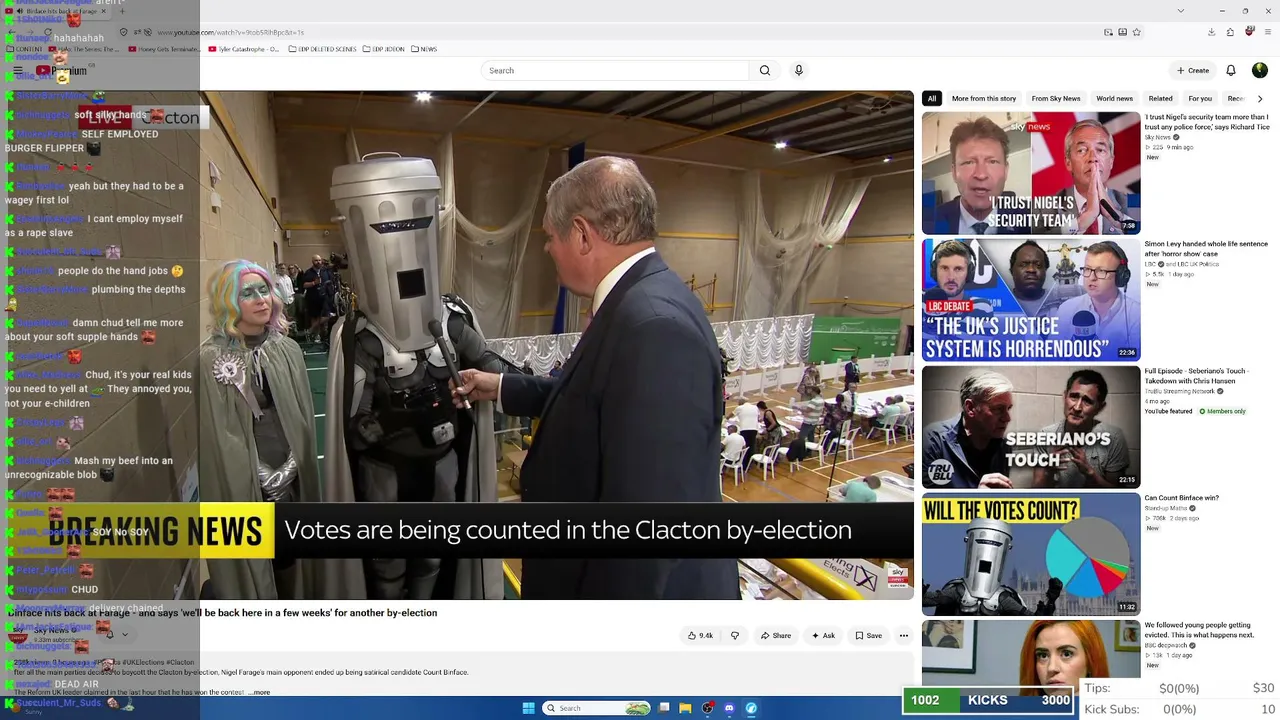The height and width of the screenshot is (720, 1280).
Task: Open YouTube guide hamburger menu
Action: click(17, 70)
